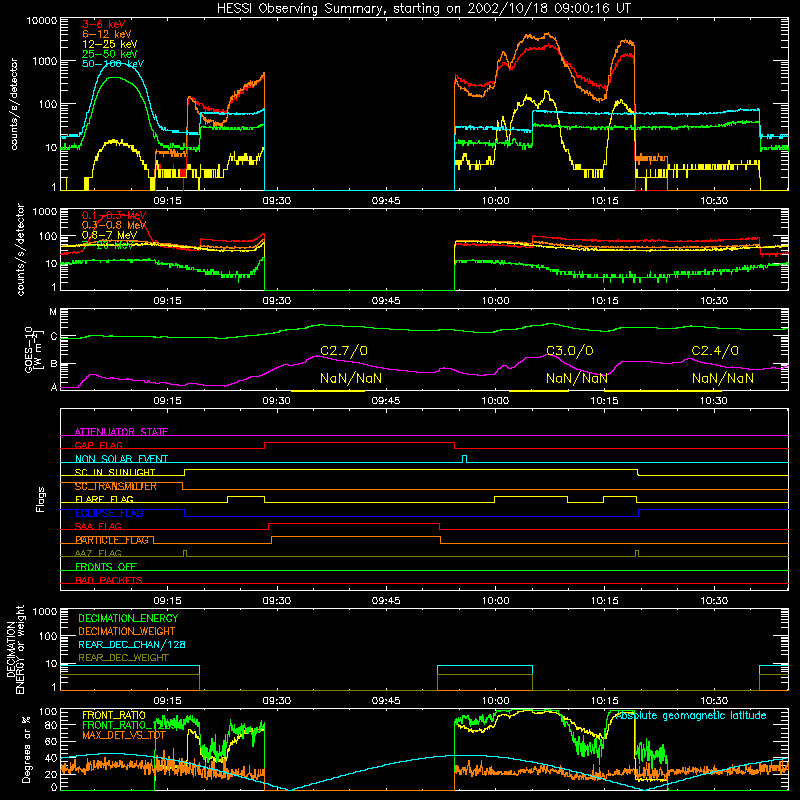Click the NaN/NaN label under C3.0/0
Image resolution: width=800 pixels, height=800 pixels.
click(x=577, y=378)
